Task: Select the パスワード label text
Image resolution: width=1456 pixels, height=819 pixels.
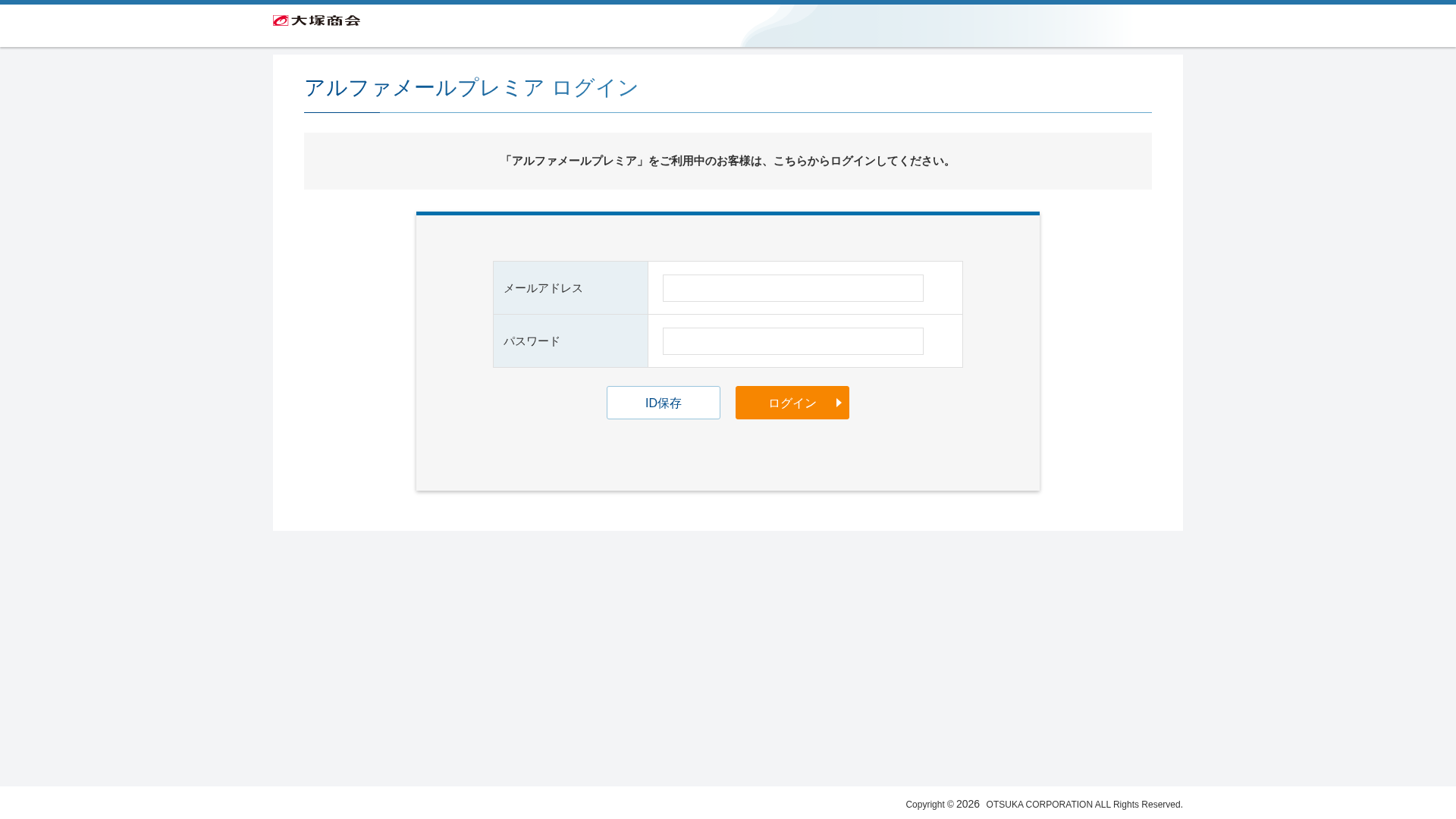Action: point(532,341)
